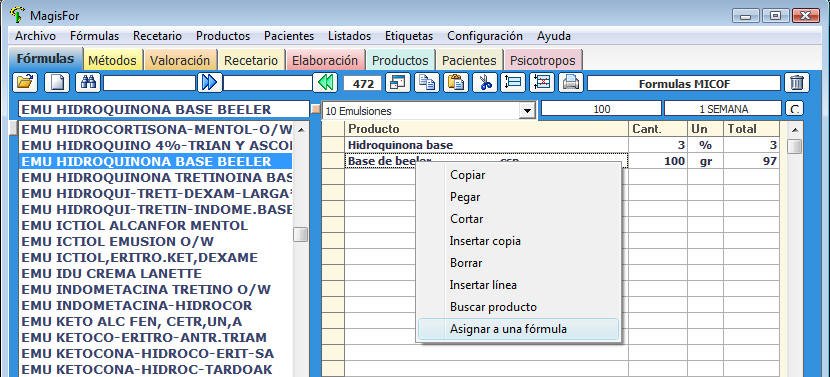Click the binoculars search icon
The image size is (830, 377).
click(x=88, y=83)
